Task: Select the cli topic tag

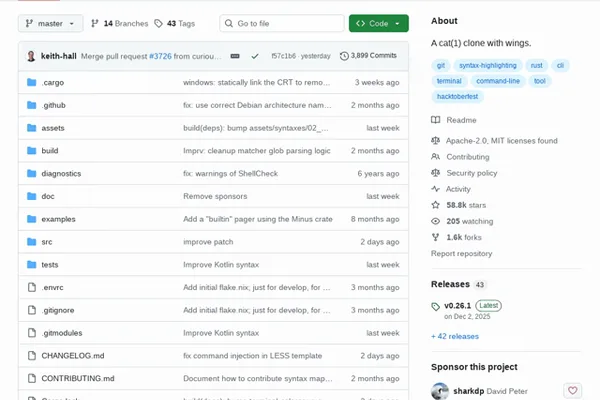Action: point(560,65)
